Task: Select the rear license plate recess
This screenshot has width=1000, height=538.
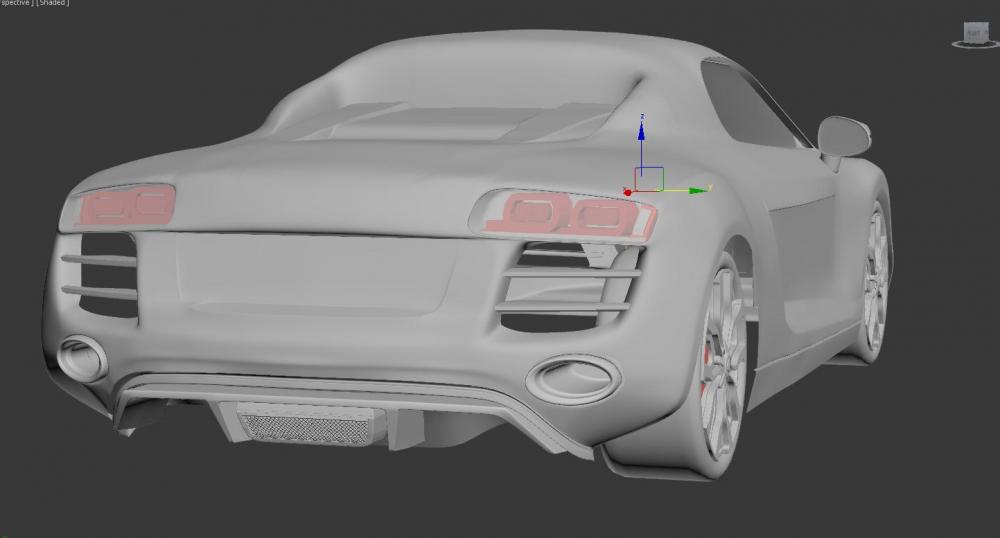Action: tap(316, 273)
